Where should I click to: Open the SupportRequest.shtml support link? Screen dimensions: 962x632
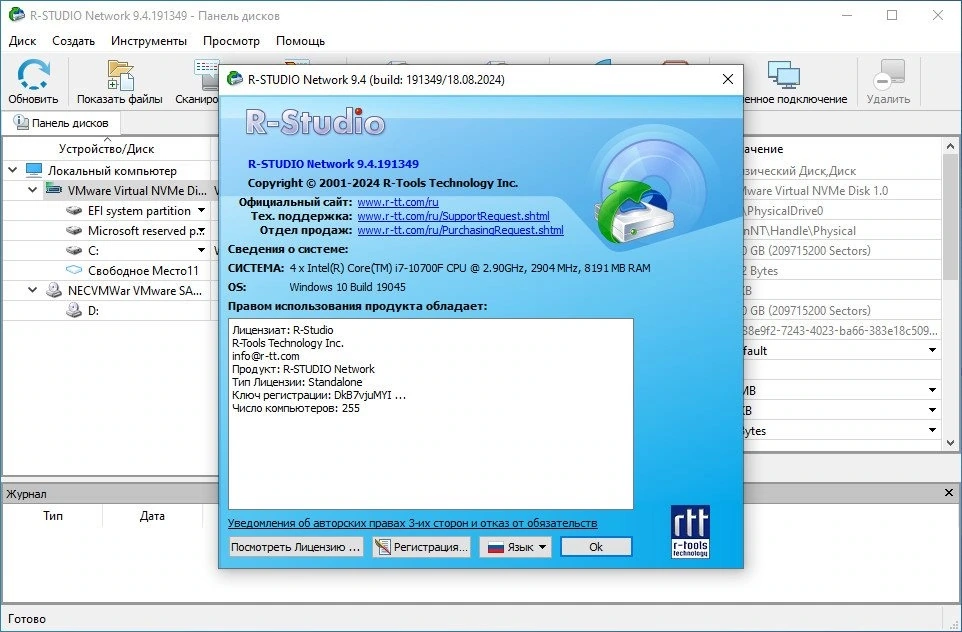[453, 216]
